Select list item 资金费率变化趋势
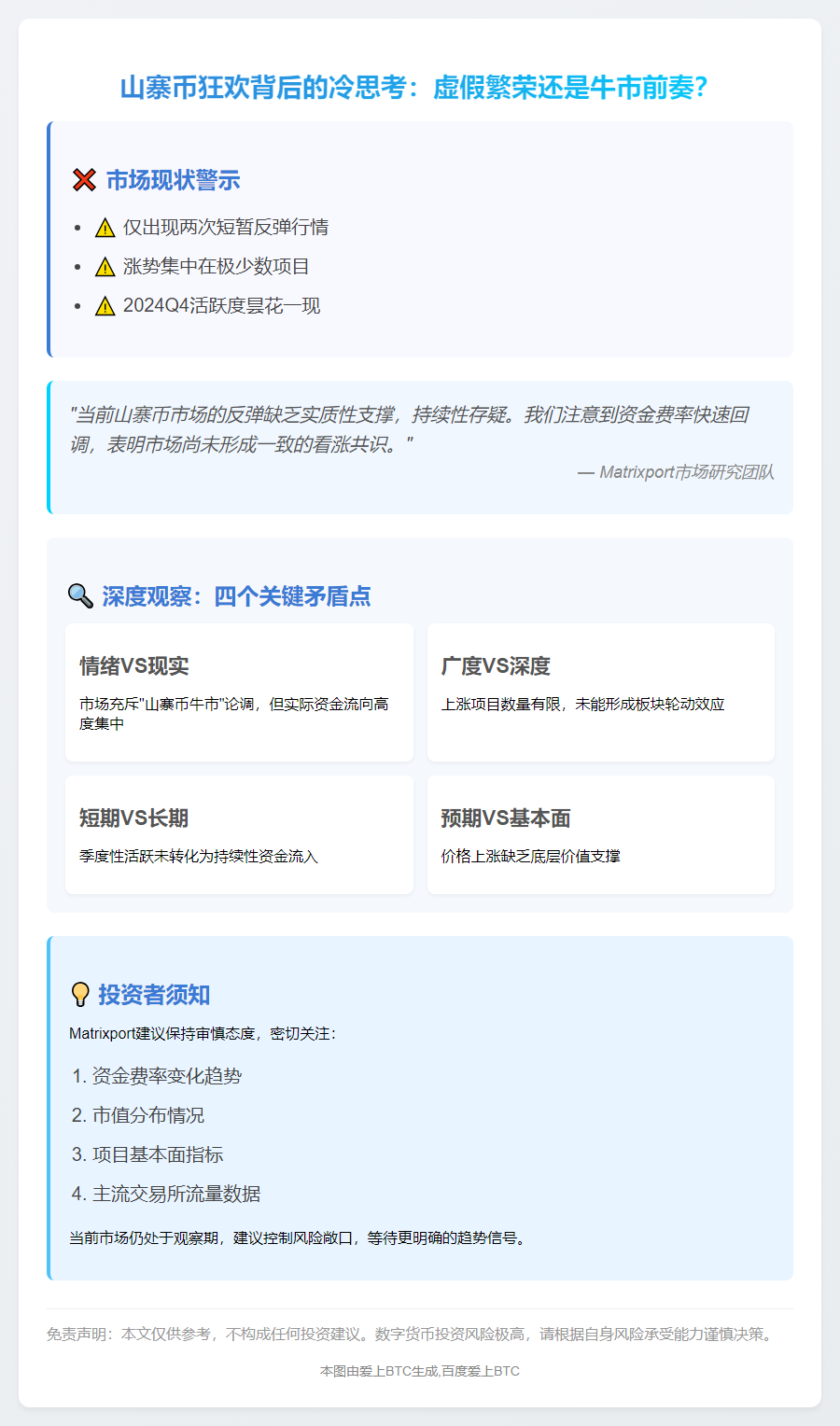Screen dimensions: 840x1426 (x=167, y=1076)
